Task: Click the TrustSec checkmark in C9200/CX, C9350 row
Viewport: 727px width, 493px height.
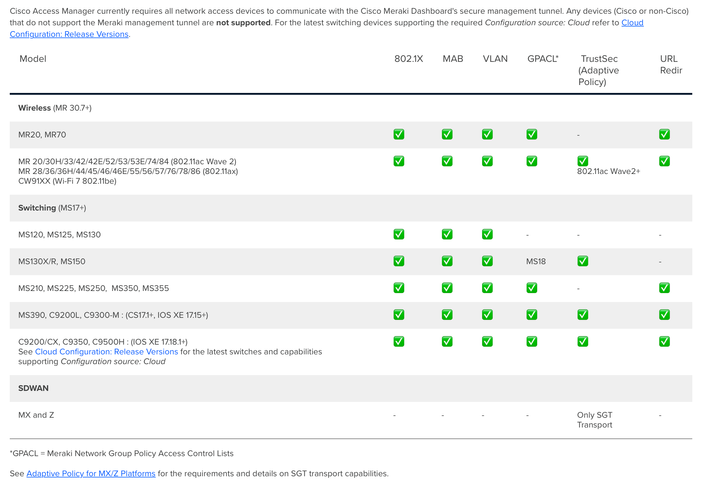Action: [583, 342]
